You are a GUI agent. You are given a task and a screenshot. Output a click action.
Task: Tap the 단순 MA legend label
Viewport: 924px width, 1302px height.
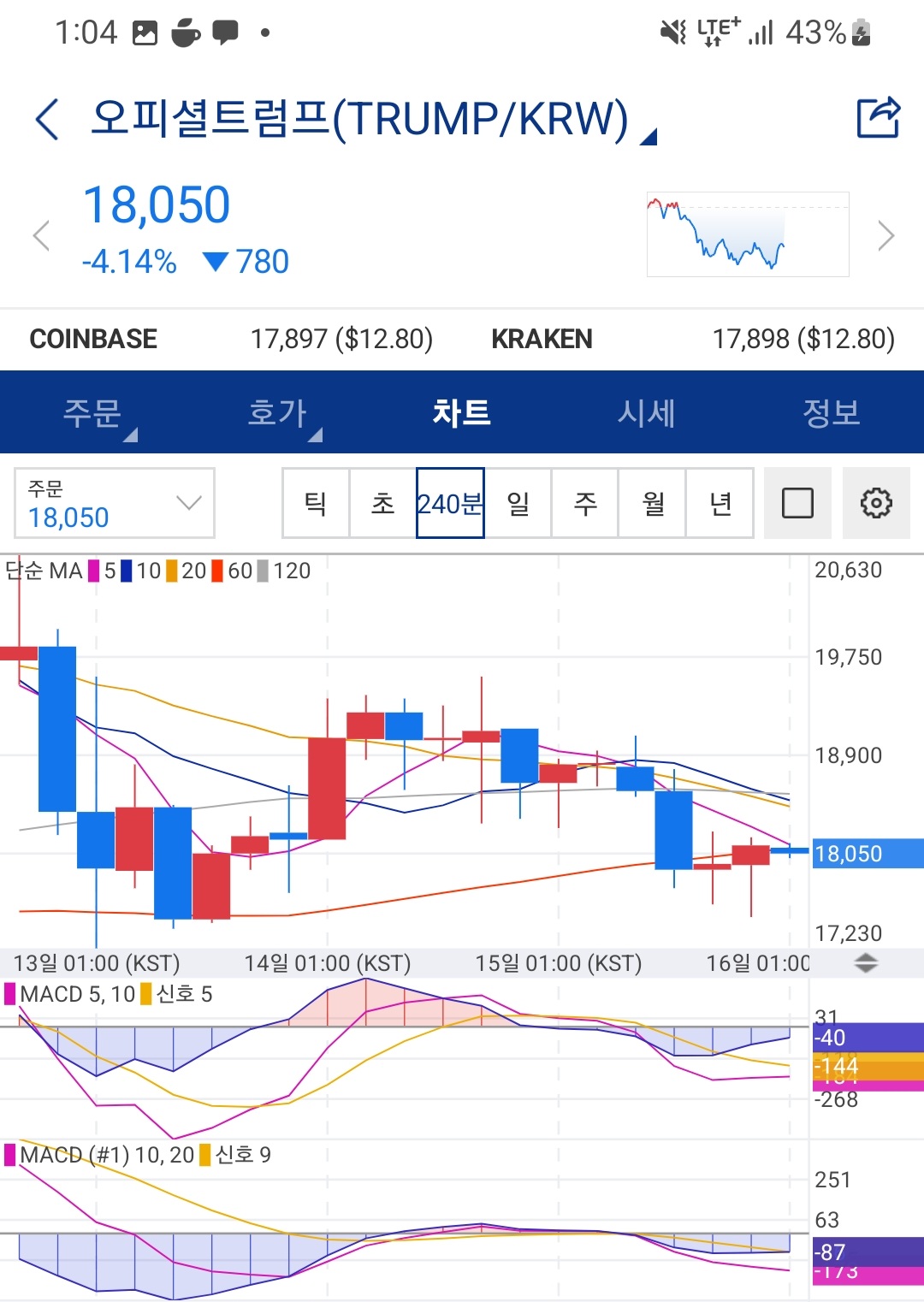click(x=44, y=571)
